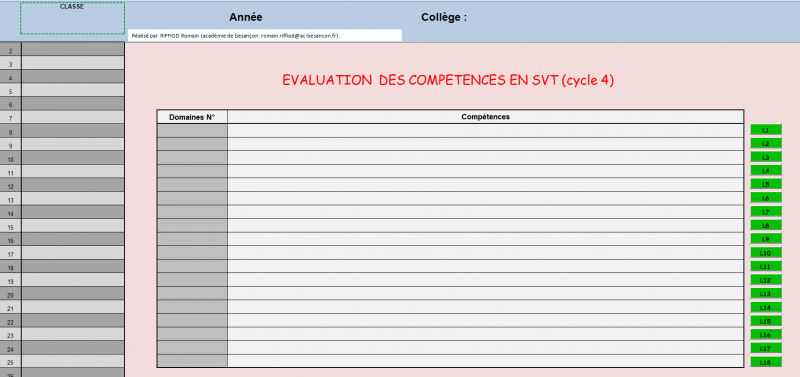
Task: Click the green L1 button
Action: (765, 130)
